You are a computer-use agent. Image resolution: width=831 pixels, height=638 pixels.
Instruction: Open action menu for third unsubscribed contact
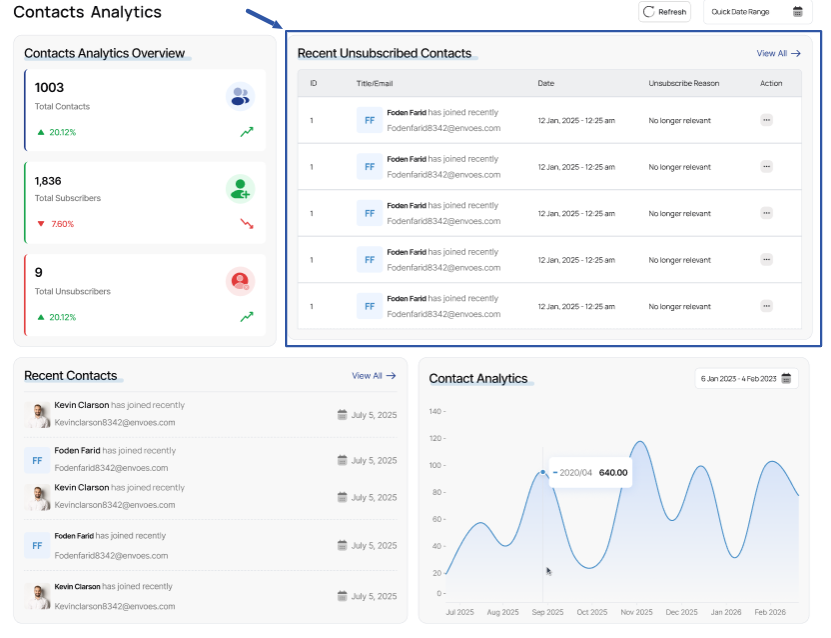click(766, 213)
